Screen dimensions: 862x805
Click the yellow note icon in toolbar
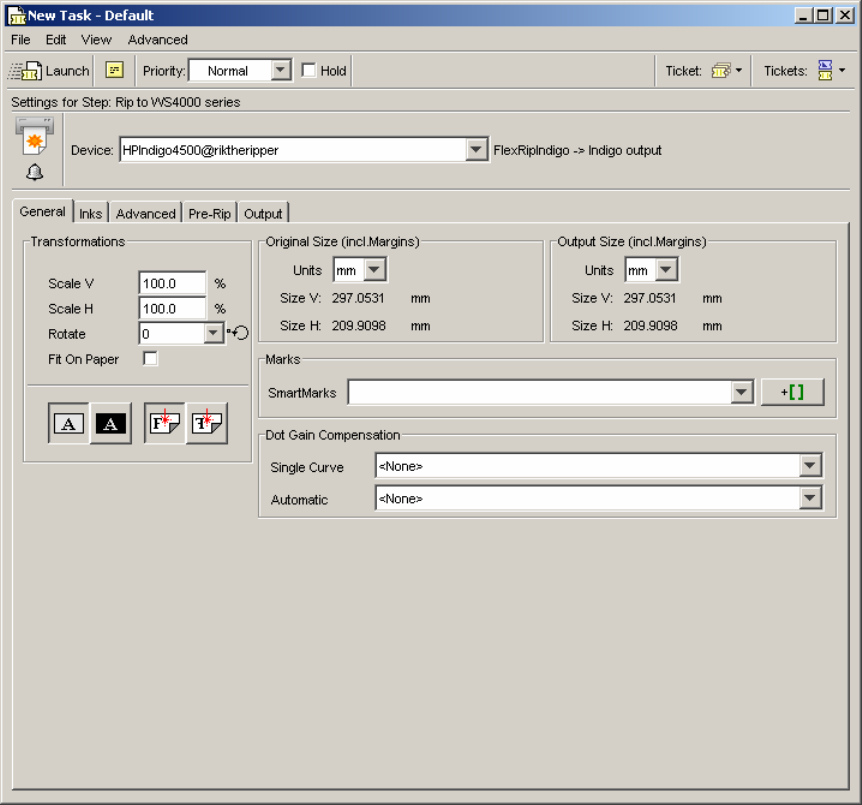pos(115,71)
